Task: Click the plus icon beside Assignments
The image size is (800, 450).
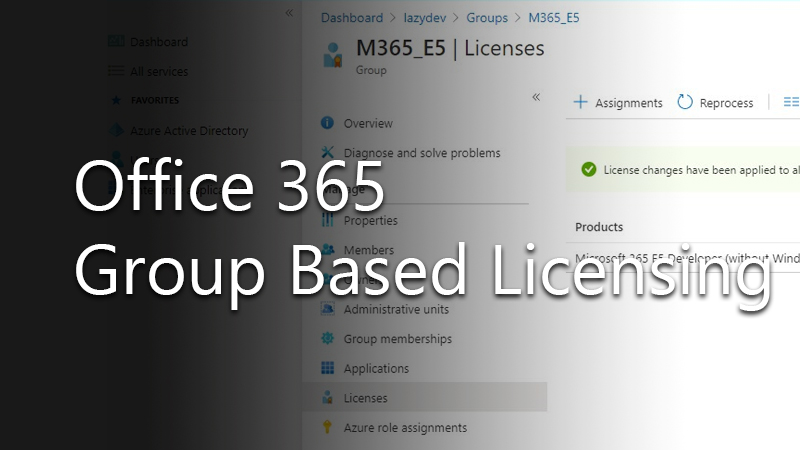Action: click(x=580, y=102)
